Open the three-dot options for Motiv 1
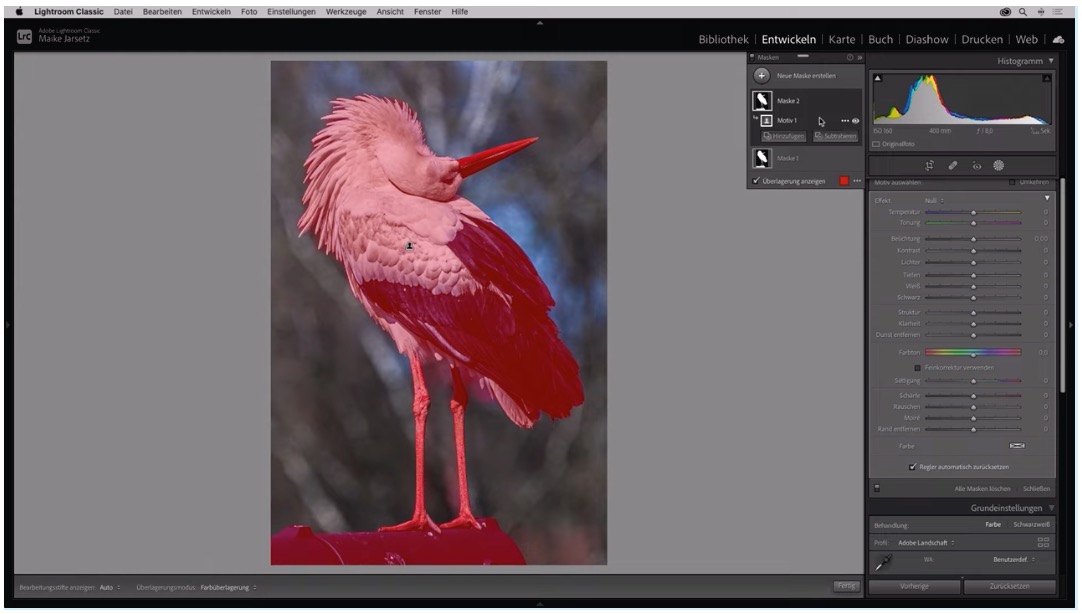The height and width of the screenshot is (614, 1082). click(x=845, y=121)
